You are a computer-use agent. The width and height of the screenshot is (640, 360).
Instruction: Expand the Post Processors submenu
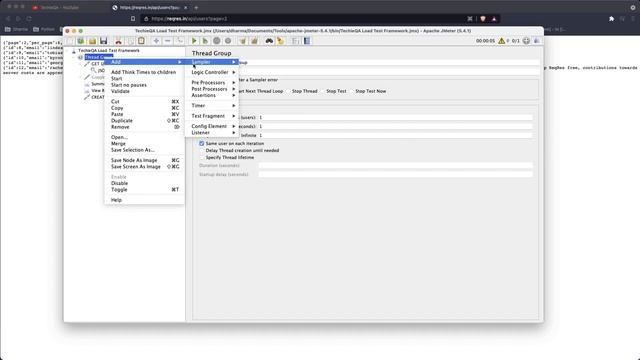[212, 89]
